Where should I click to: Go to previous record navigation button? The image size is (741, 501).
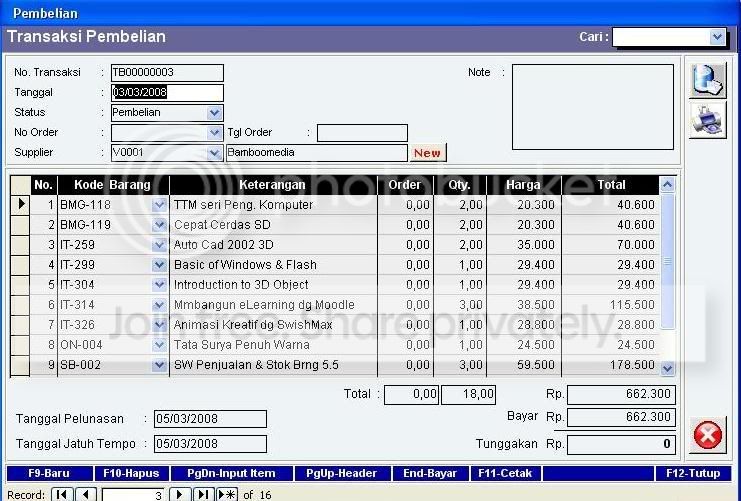click(x=86, y=495)
